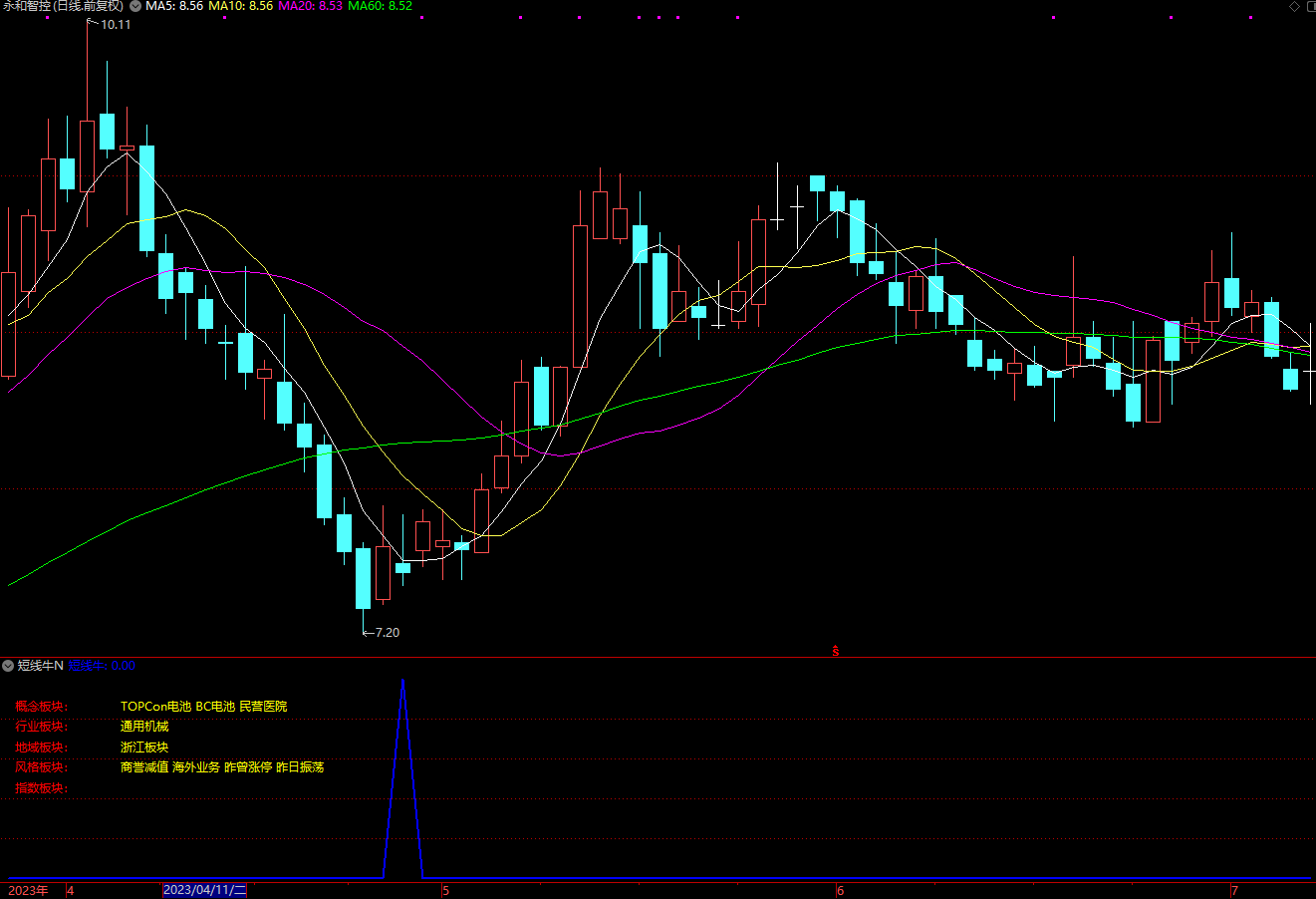Screen dimensions: 1316x899
Task: Select the 永和智控(日线,前复权) chart title
Action: pos(64,6)
